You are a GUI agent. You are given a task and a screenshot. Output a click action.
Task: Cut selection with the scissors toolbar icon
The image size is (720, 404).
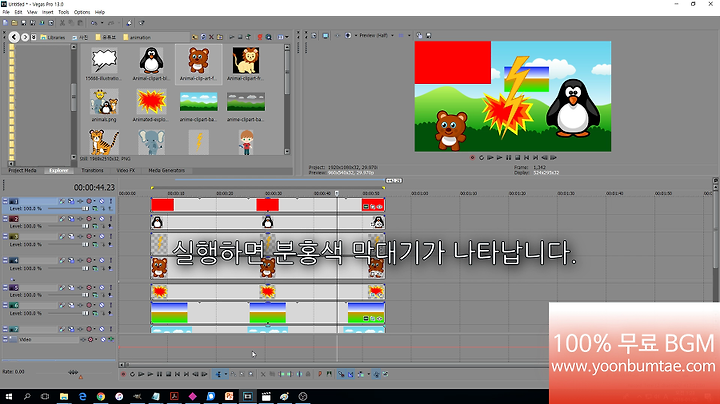tap(62, 22)
